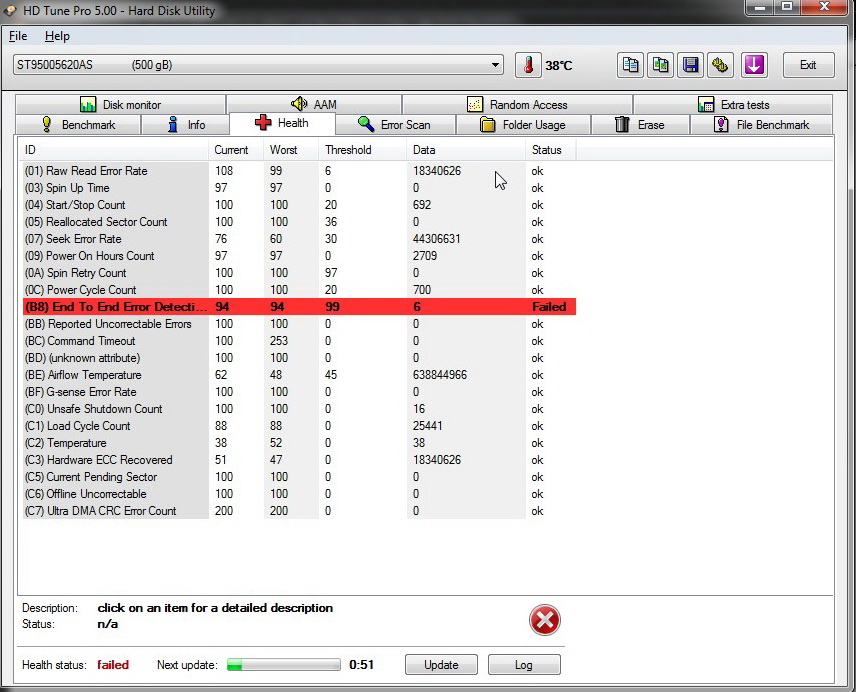Open the Error Scan tab

[395, 124]
